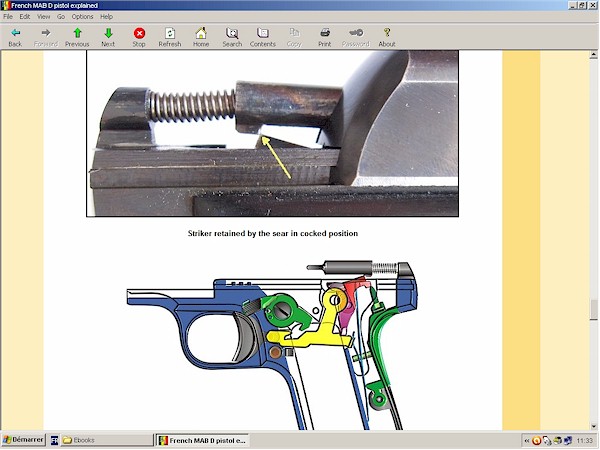Click the Copy toolbar icon
This screenshot has width=600, height=450.
point(294,38)
